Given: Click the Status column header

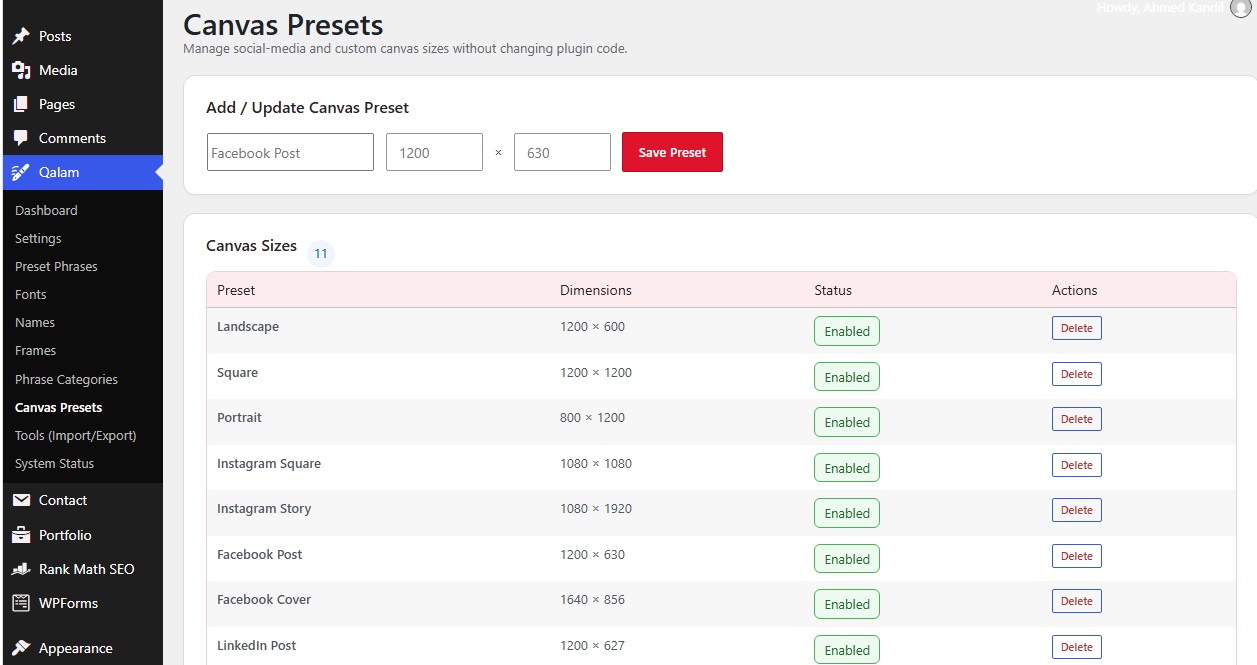Looking at the screenshot, I should 833,290.
